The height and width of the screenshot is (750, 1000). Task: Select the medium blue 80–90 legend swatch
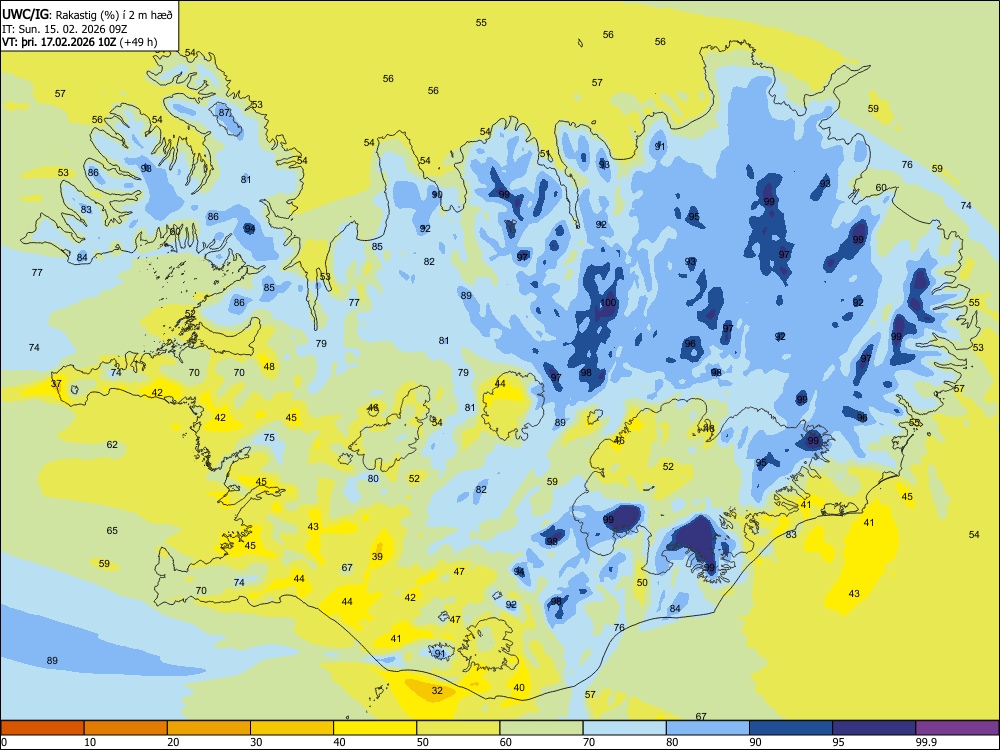point(708,728)
